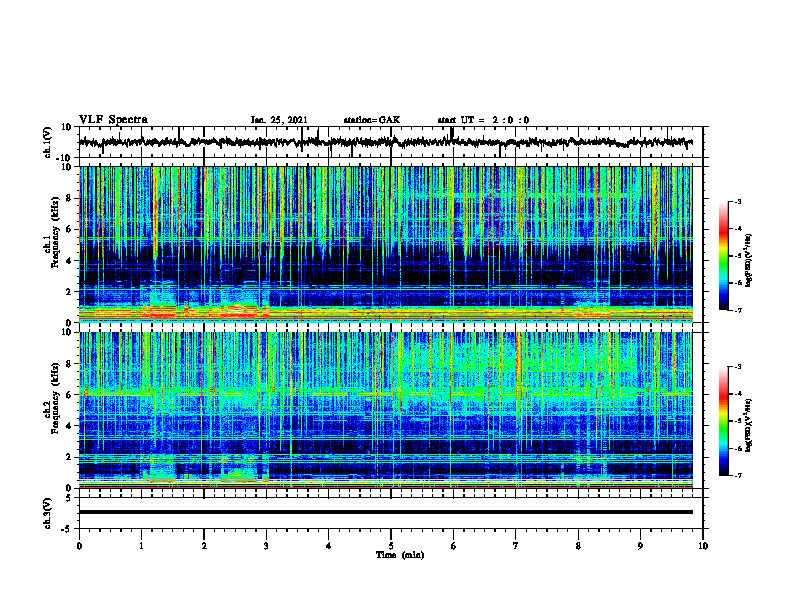Click upper color bar's log(PSD) unit label
This screenshot has width=792, height=612.
[749, 260]
